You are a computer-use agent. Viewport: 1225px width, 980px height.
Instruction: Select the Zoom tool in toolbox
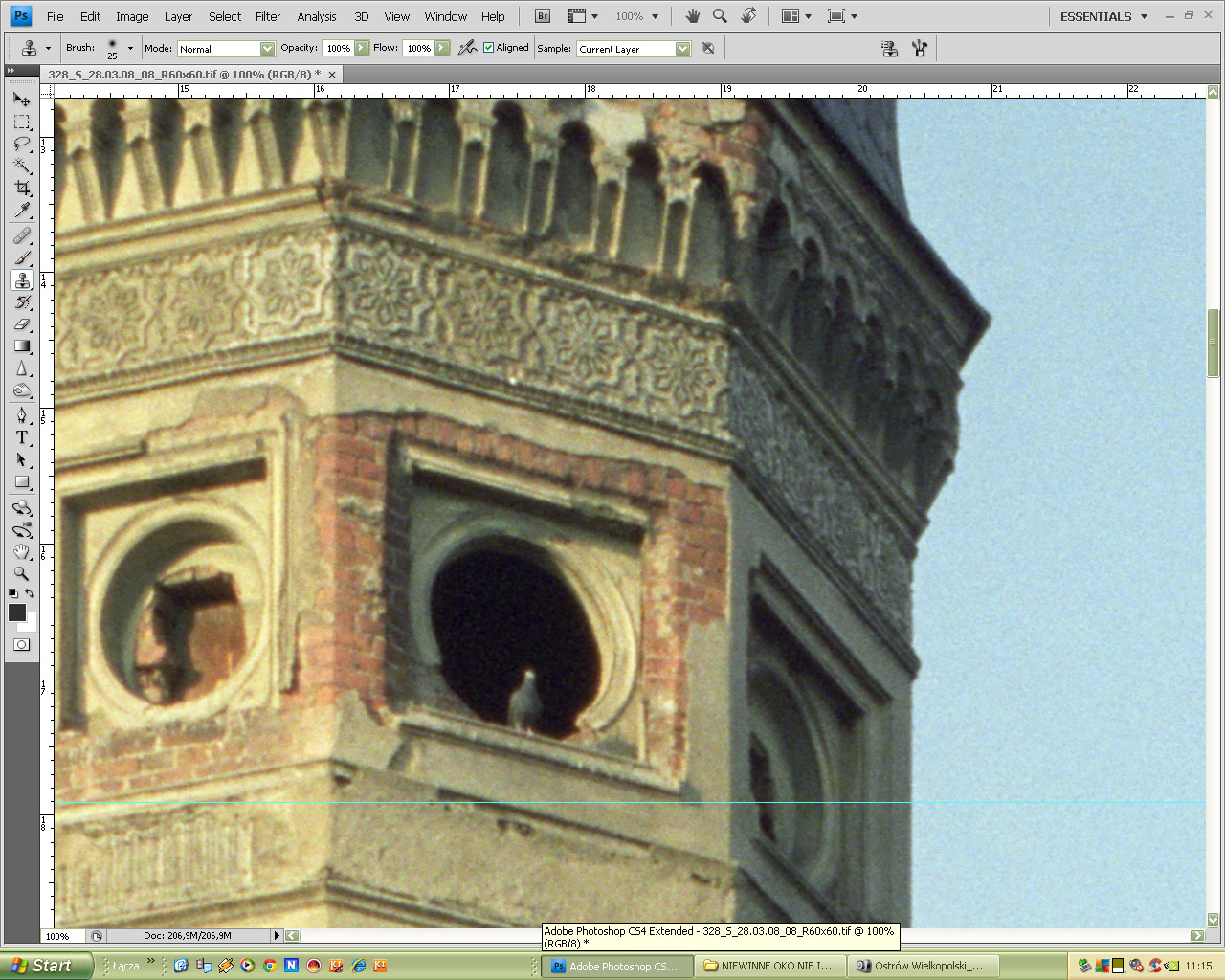pos(21,573)
